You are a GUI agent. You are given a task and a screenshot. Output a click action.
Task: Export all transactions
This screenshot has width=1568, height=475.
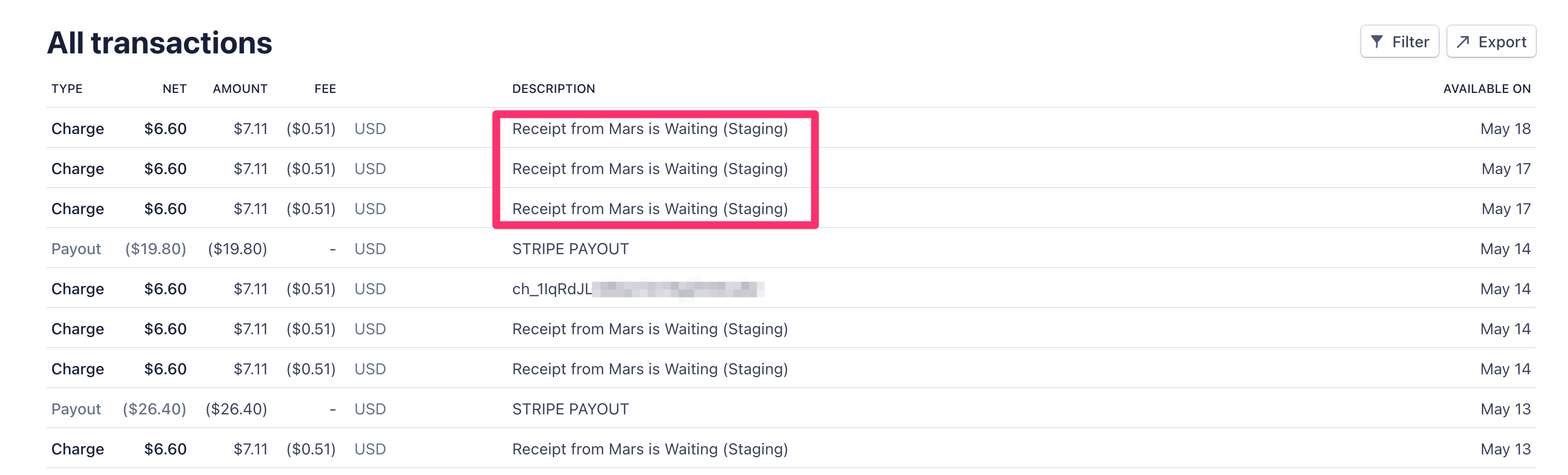click(x=1491, y=41)
